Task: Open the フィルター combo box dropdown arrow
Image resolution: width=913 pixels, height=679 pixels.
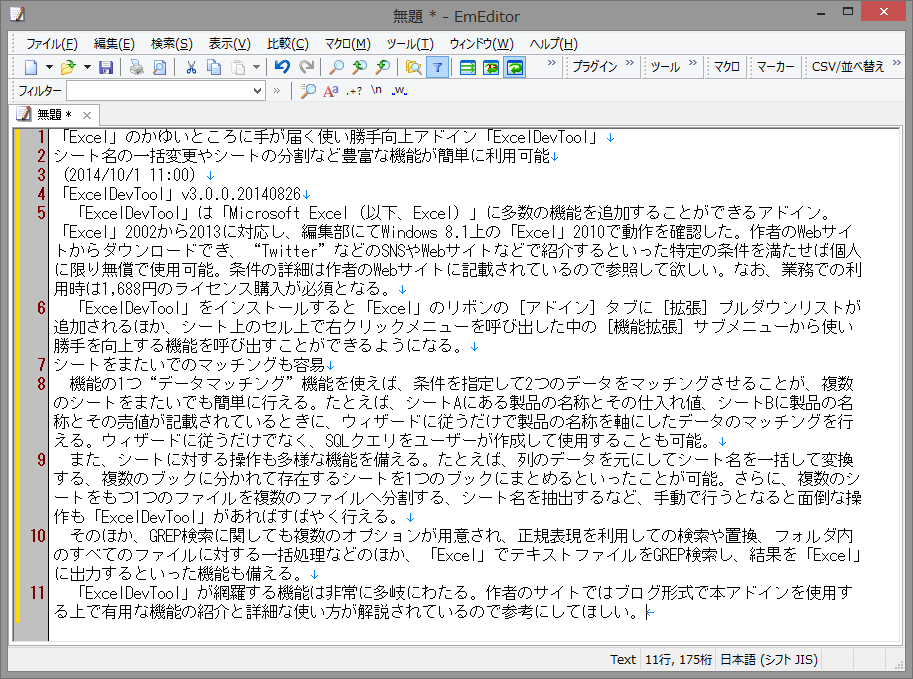Action: [x=257, y=91]
